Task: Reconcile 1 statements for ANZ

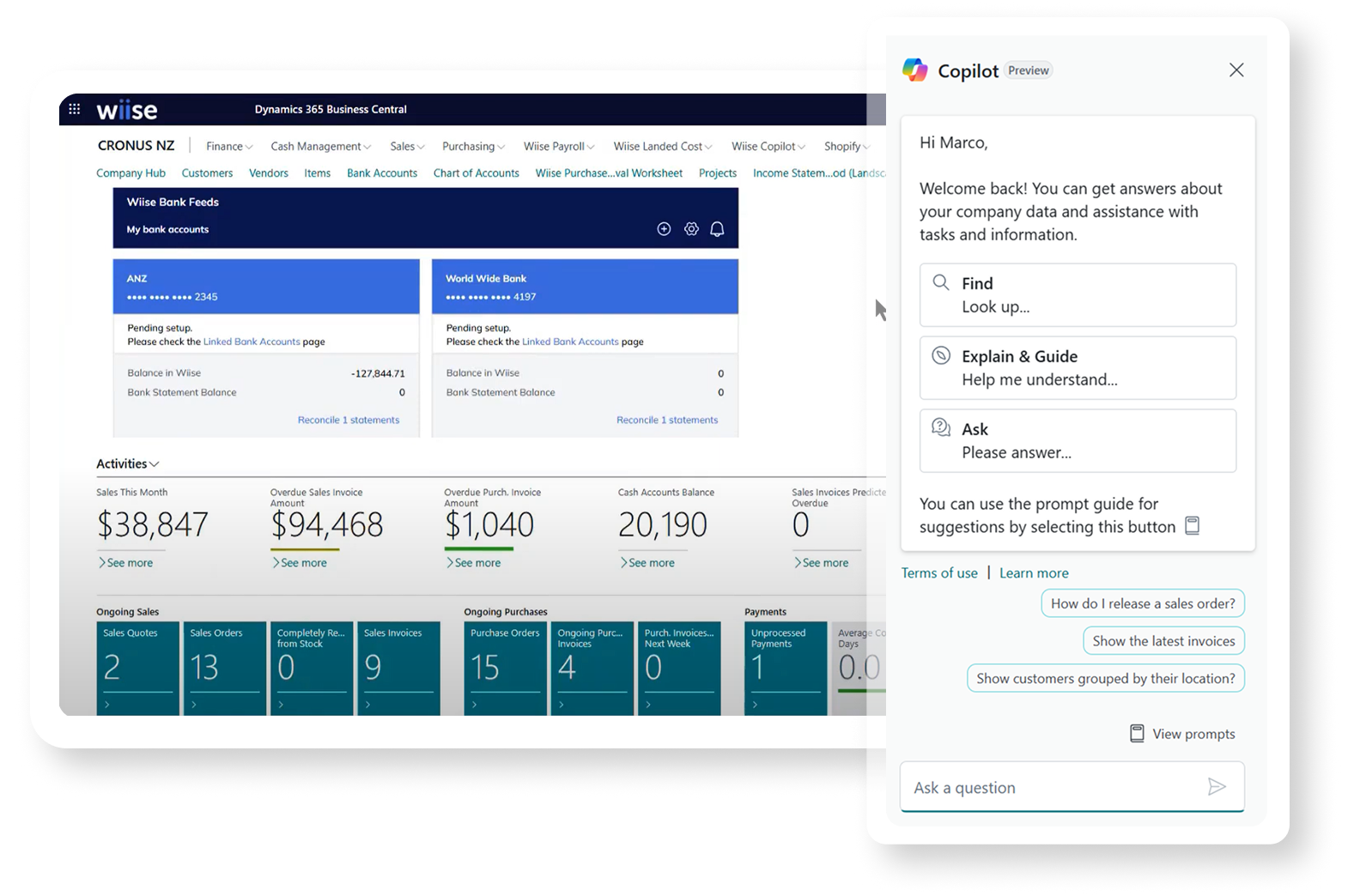Action: [349, 420]
